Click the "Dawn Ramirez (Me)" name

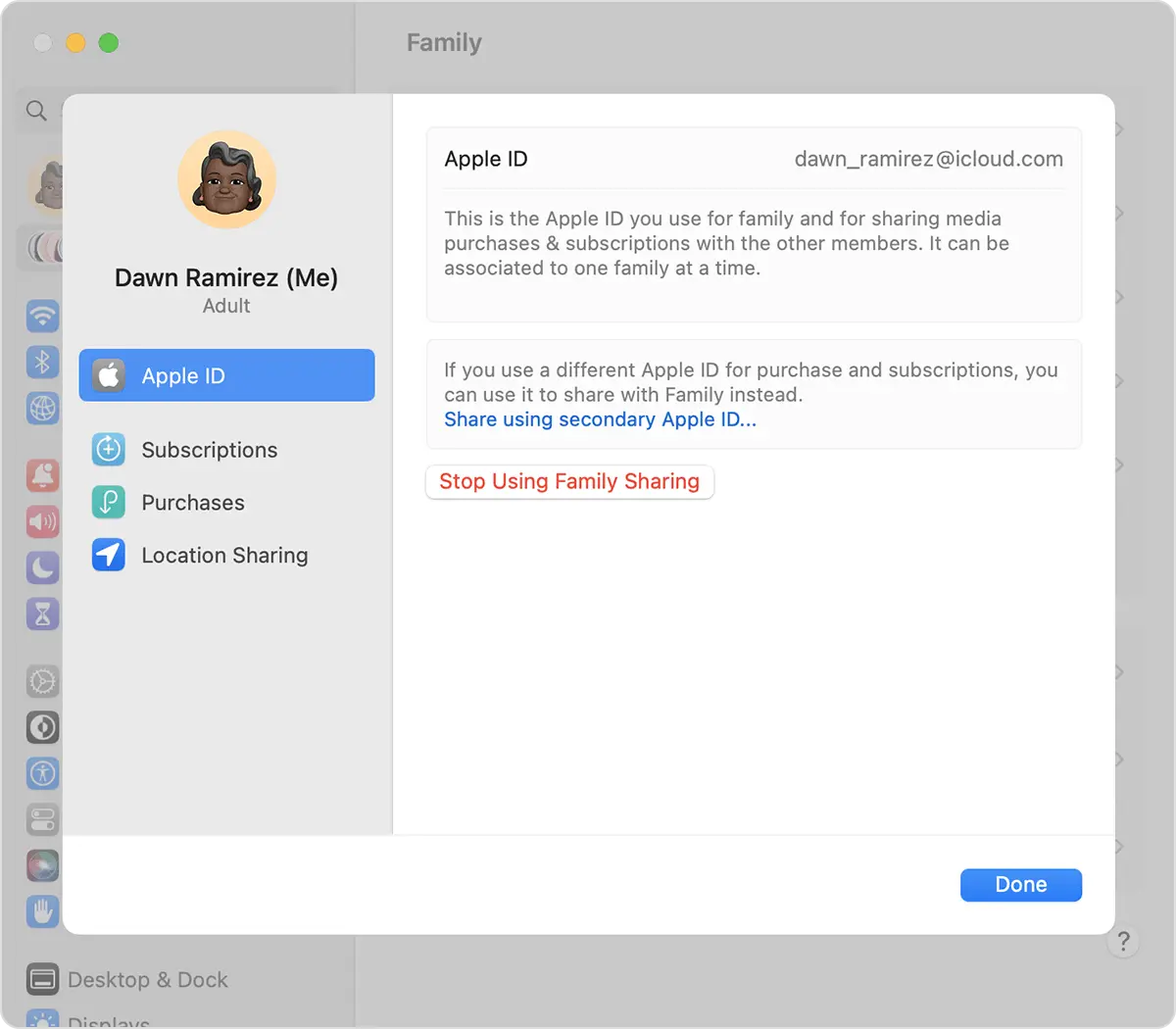(226, 278)
